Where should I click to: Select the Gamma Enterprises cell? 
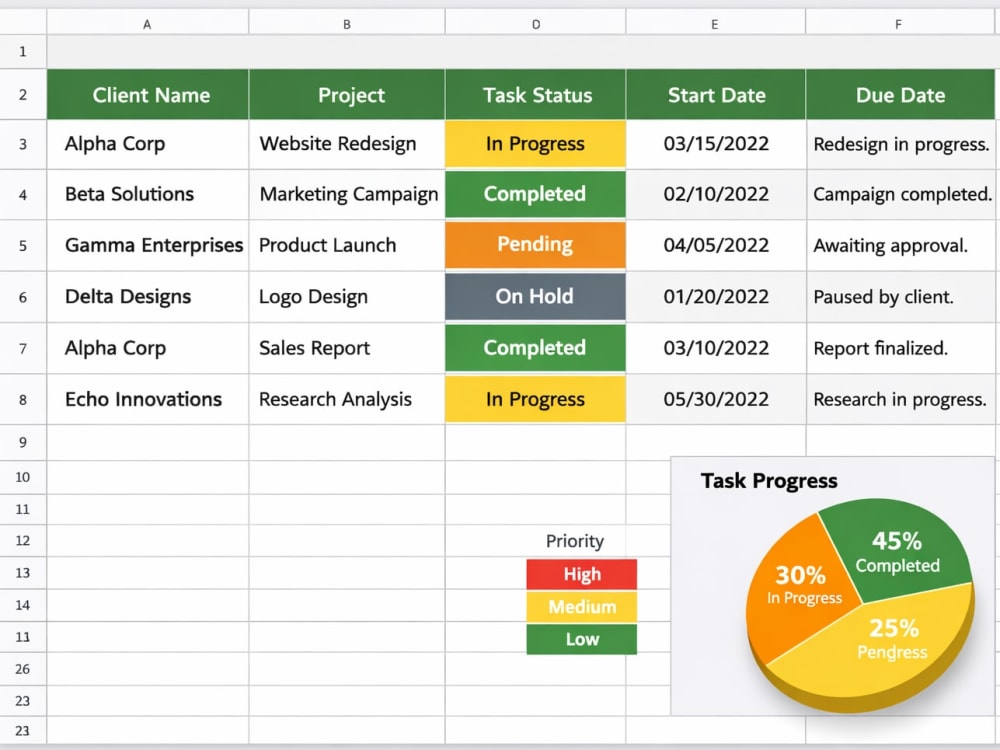click(x=147, y=246)
